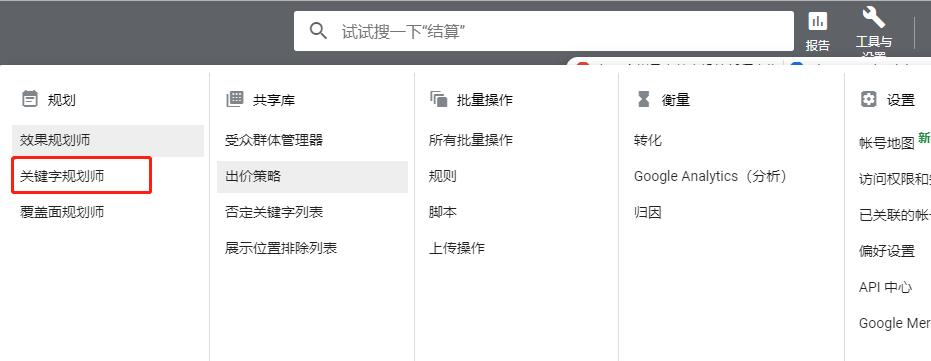The width and height of the screenshot is (931, 361).
Task: Open 偏好设置
Action: [887, 251]
